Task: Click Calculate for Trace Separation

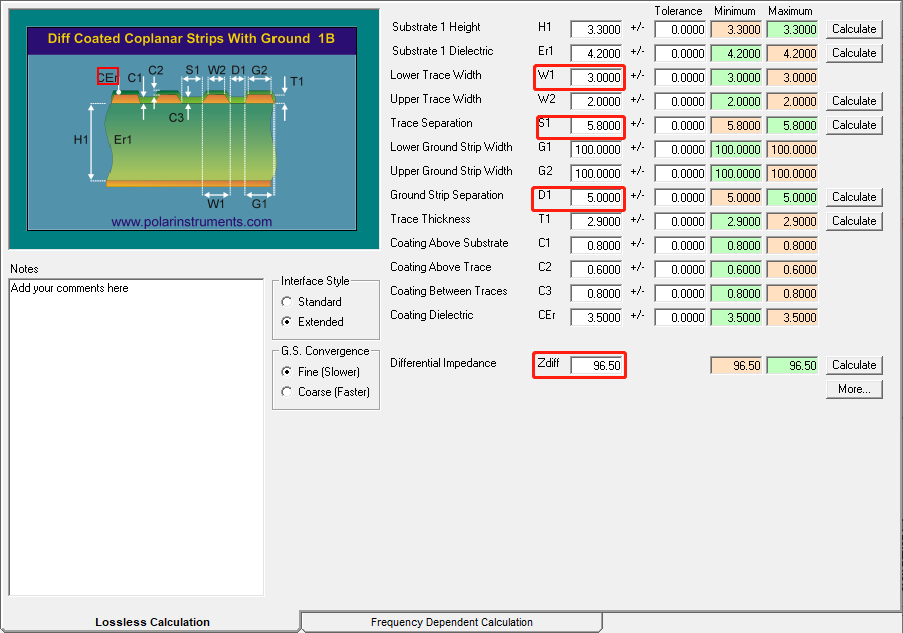Action: click(x=854, y=125)
